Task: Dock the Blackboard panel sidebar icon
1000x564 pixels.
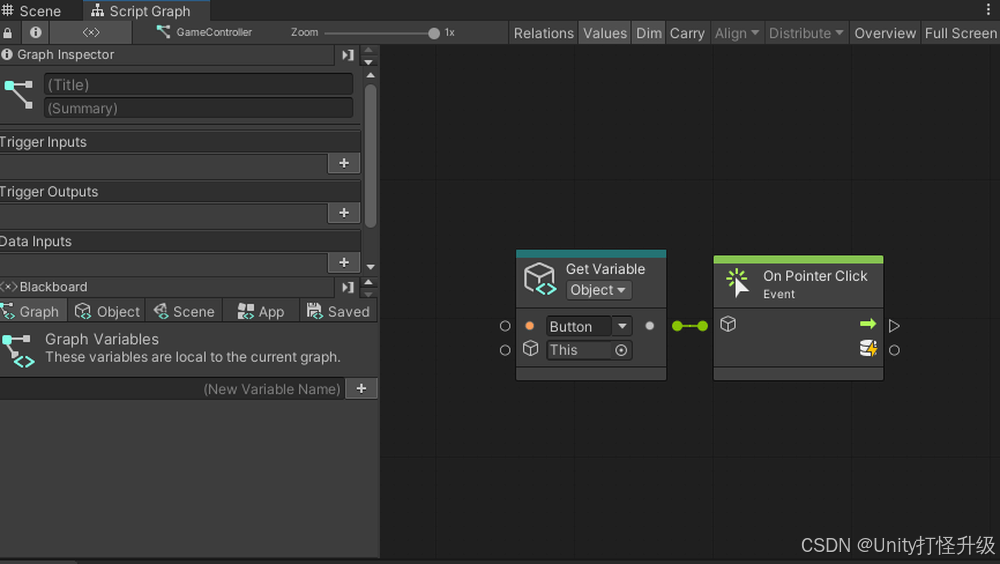Action: 348,287
